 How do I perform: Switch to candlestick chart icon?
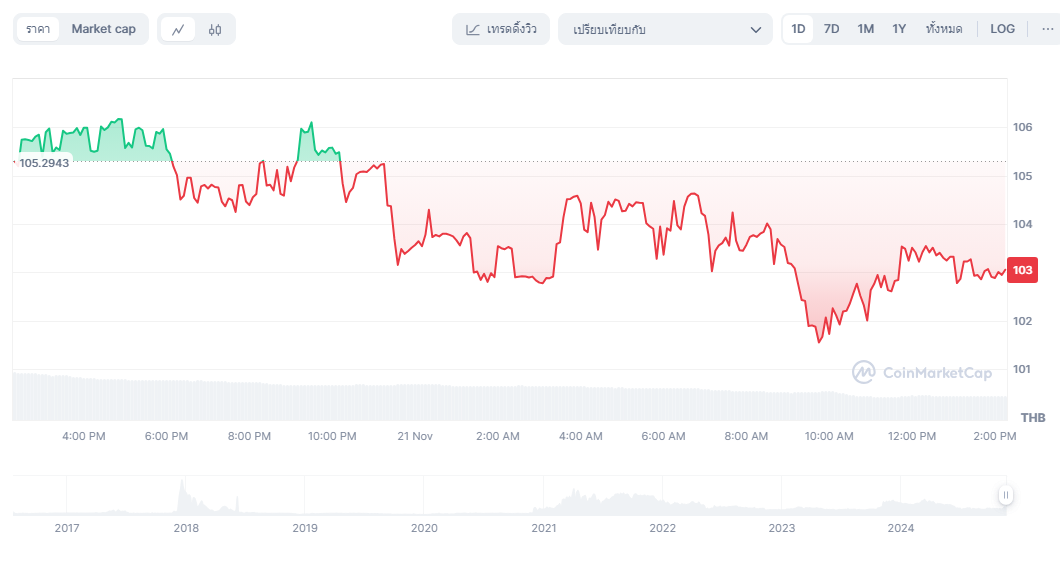click(215, 30)
